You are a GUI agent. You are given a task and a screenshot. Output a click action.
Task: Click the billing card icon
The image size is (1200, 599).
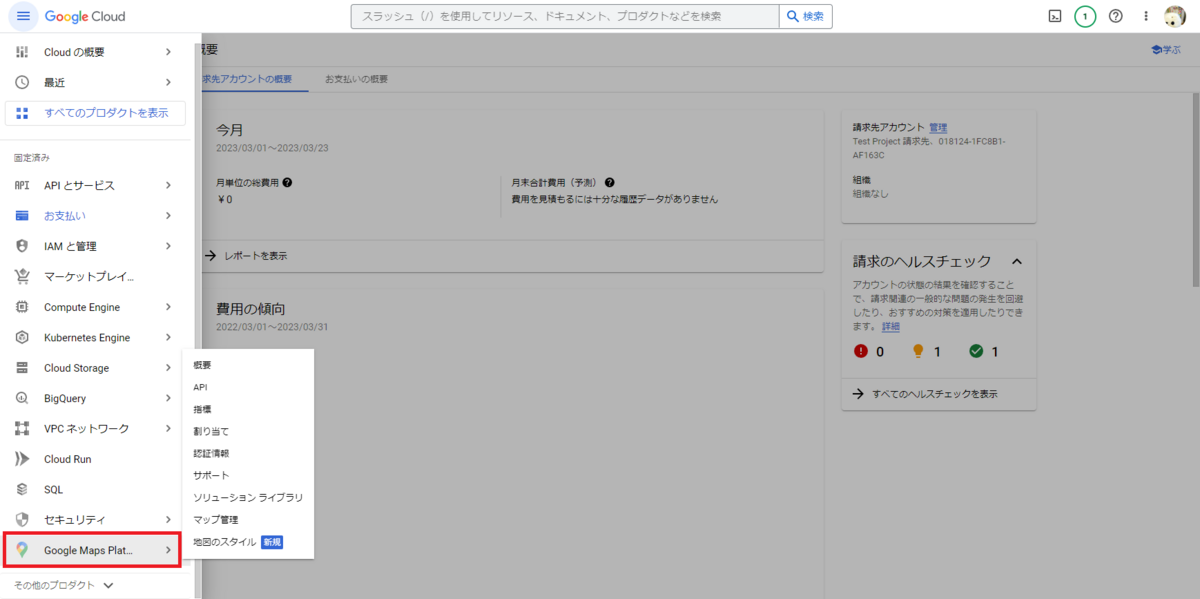[22, 215]
